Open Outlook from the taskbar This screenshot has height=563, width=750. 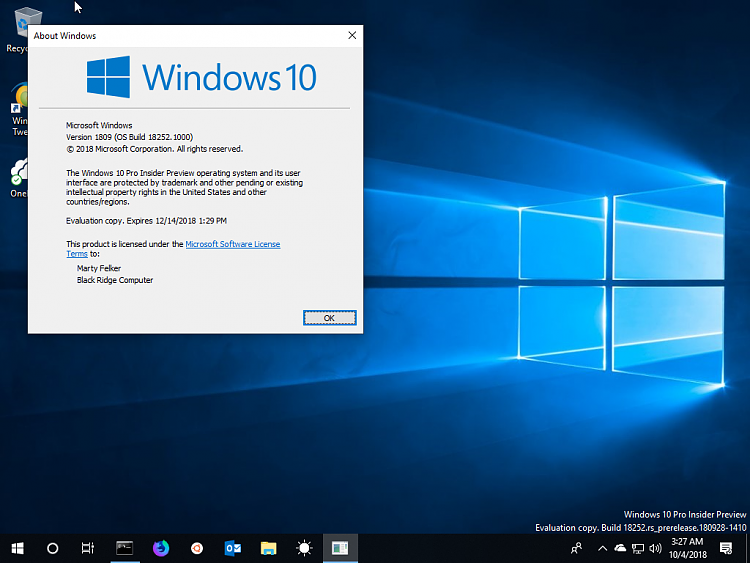pos(232,548)
